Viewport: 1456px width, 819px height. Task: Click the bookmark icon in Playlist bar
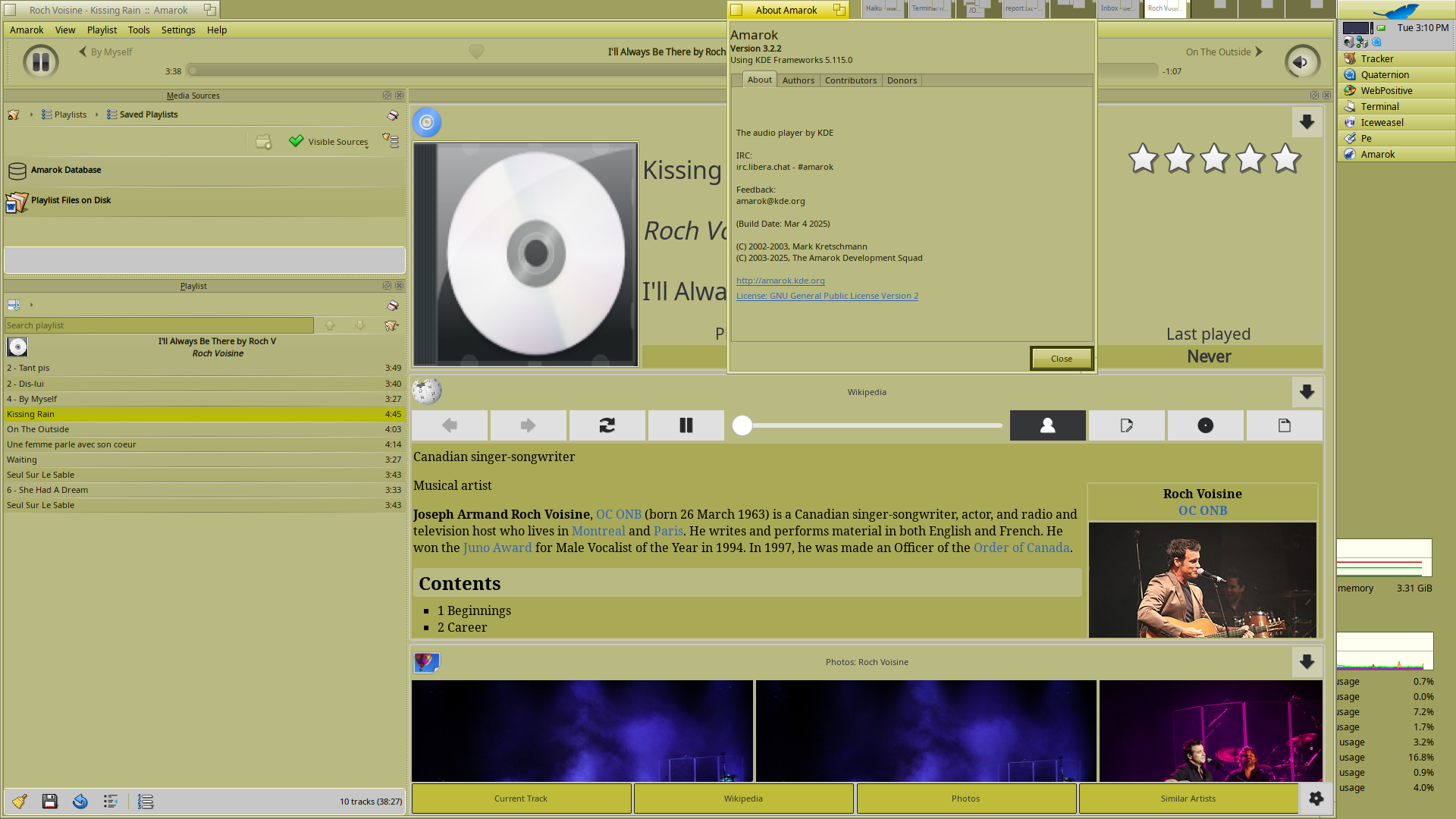pos(393,305)
